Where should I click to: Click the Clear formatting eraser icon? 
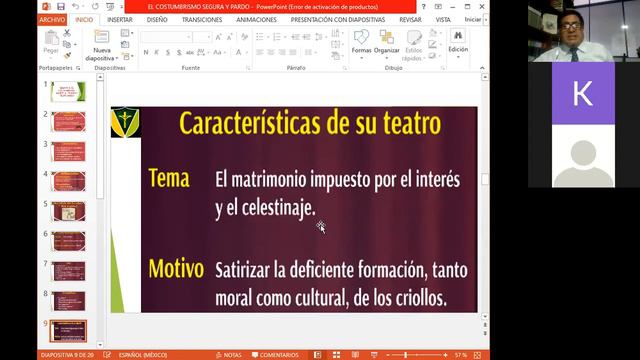[x=244, y=37]
